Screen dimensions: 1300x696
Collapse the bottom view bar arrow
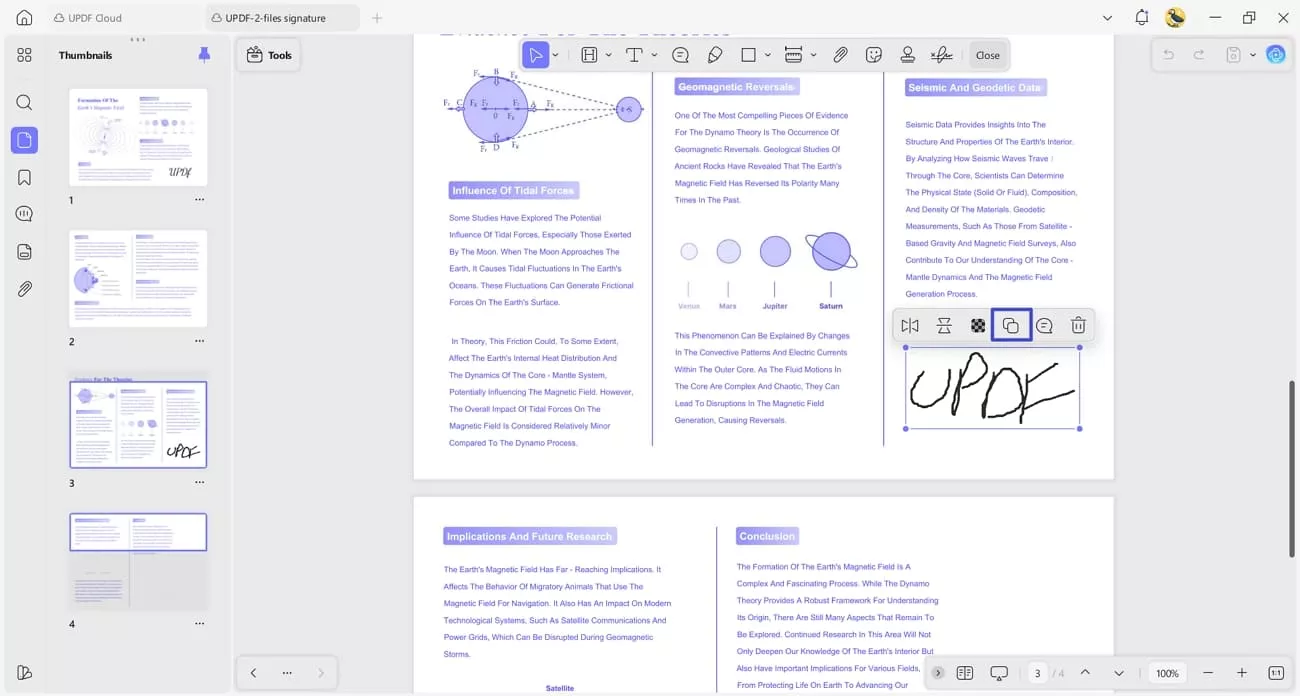pyautogui.click(x=937, y=673)
